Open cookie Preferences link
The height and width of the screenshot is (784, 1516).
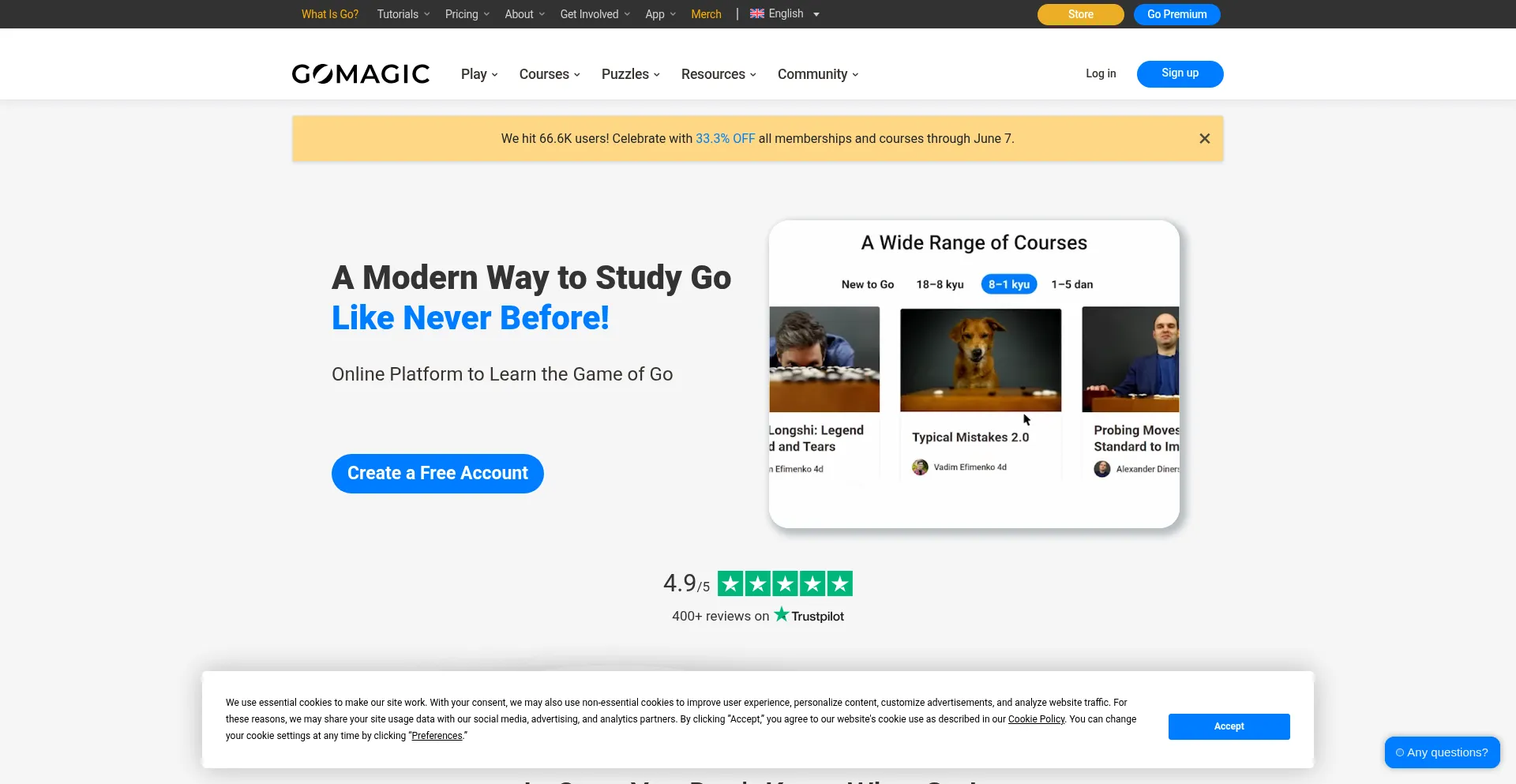pyautogui.click(x=437, y=736)
